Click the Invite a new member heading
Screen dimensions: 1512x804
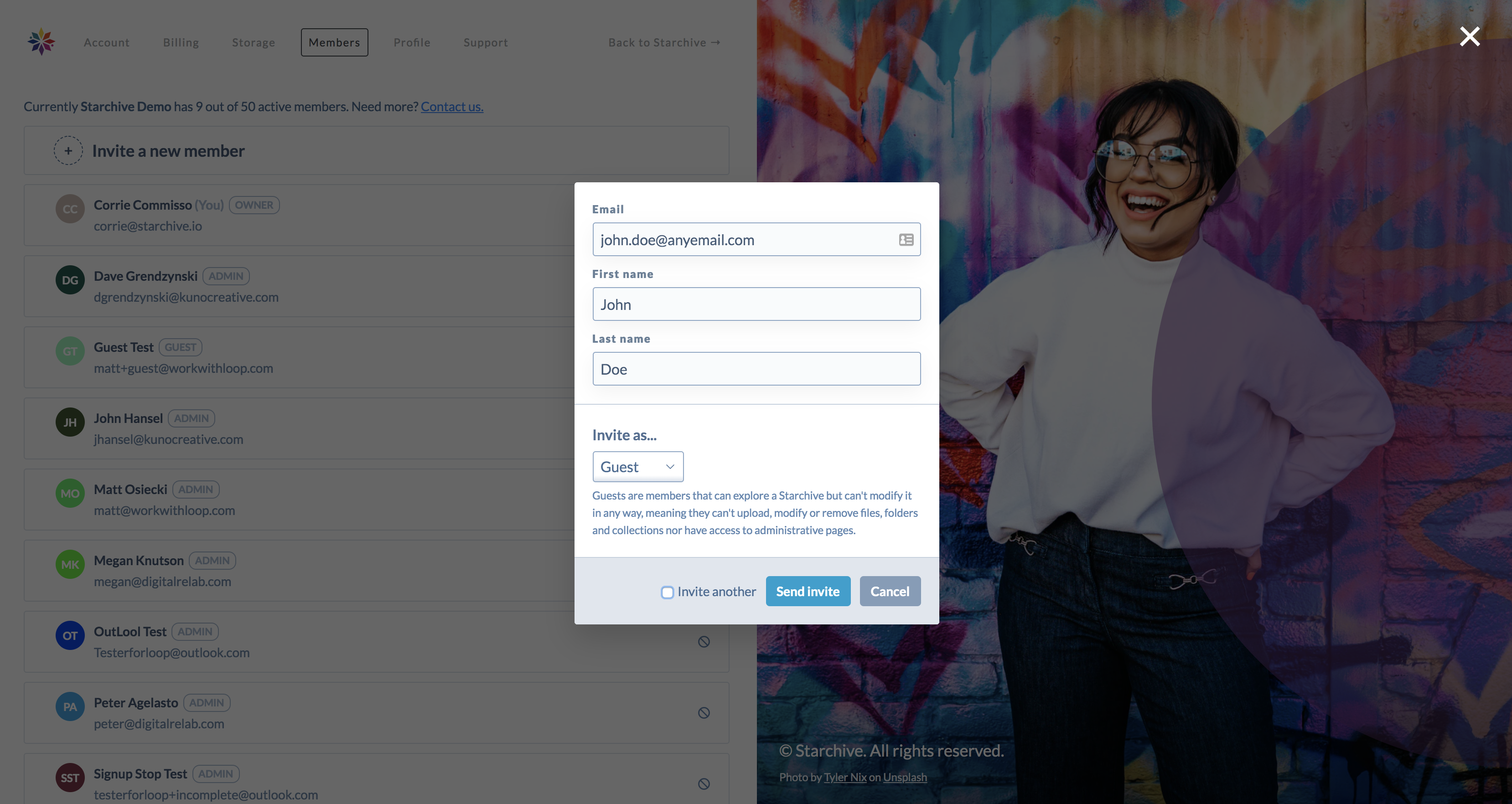point(168,151)
